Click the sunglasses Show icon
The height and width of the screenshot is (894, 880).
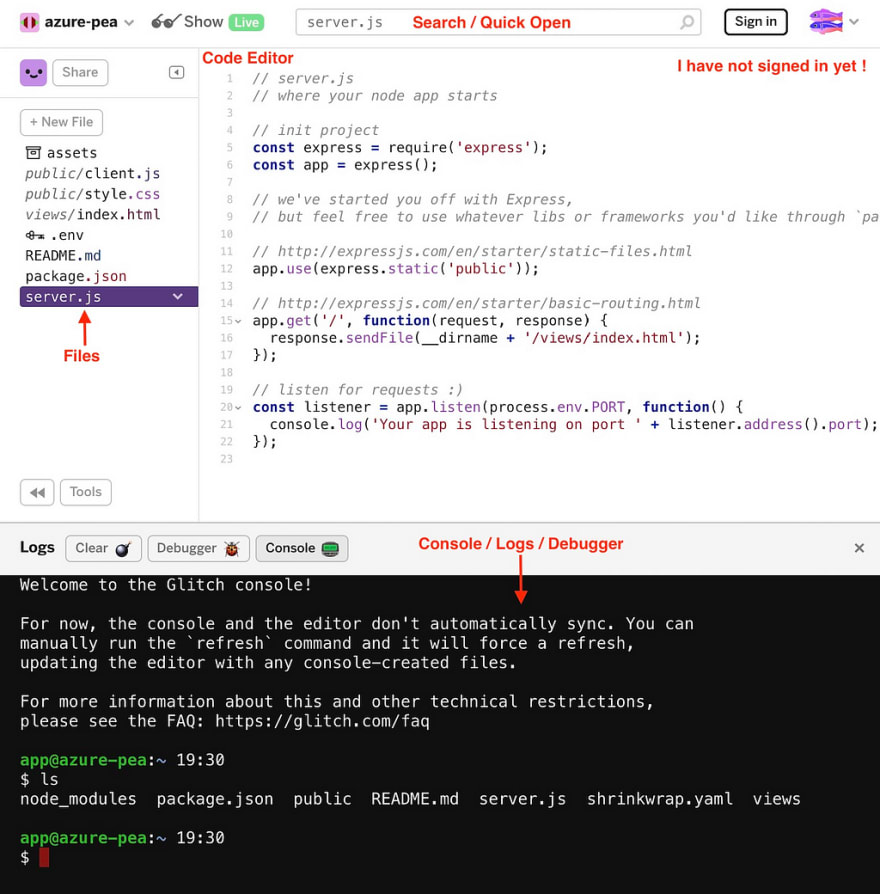click(166, 22)
